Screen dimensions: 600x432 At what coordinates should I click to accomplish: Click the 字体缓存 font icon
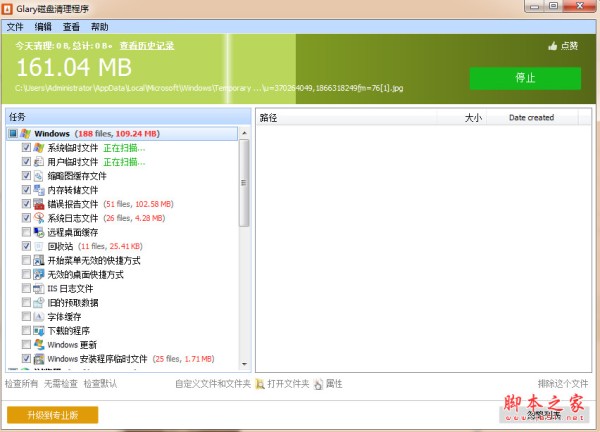pos(39,316)
